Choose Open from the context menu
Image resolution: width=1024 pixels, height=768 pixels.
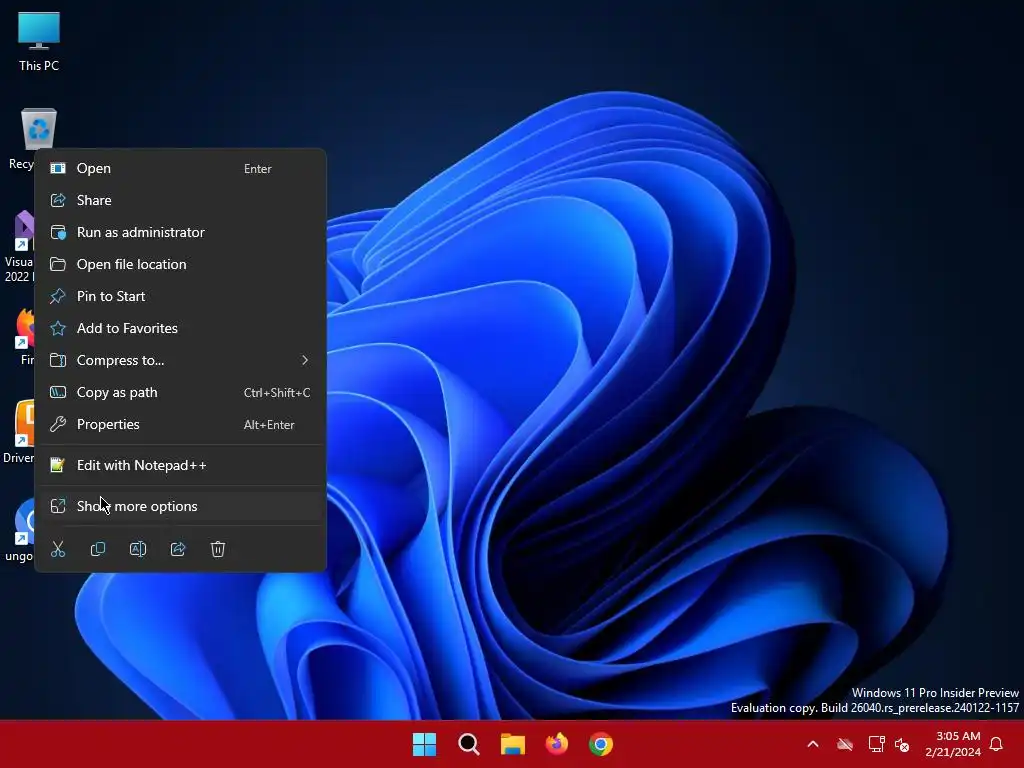pyautogui.click(x=180, y=168)
